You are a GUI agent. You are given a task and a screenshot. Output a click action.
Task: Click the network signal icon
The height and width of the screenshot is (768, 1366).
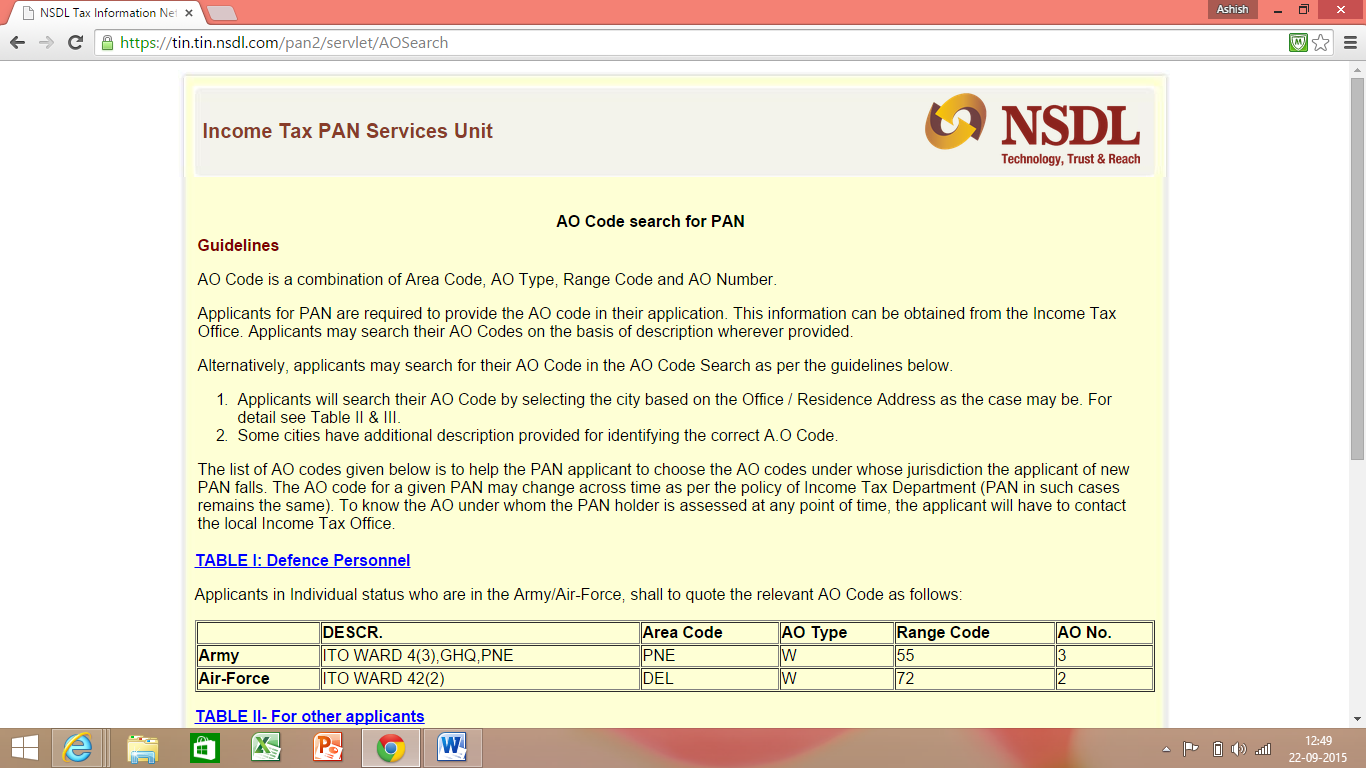(1263, 748)
